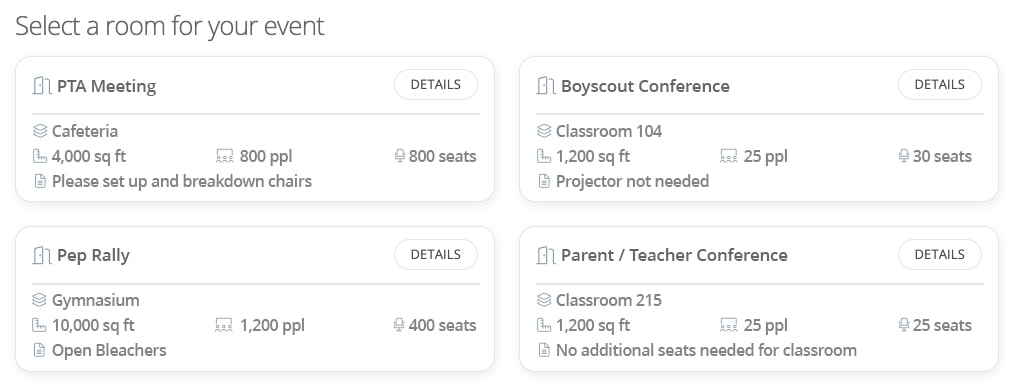This screenshot has width=1017, height=385.
Task: Click the door icon beside PTA Meeting
Action: click(42, 86)
